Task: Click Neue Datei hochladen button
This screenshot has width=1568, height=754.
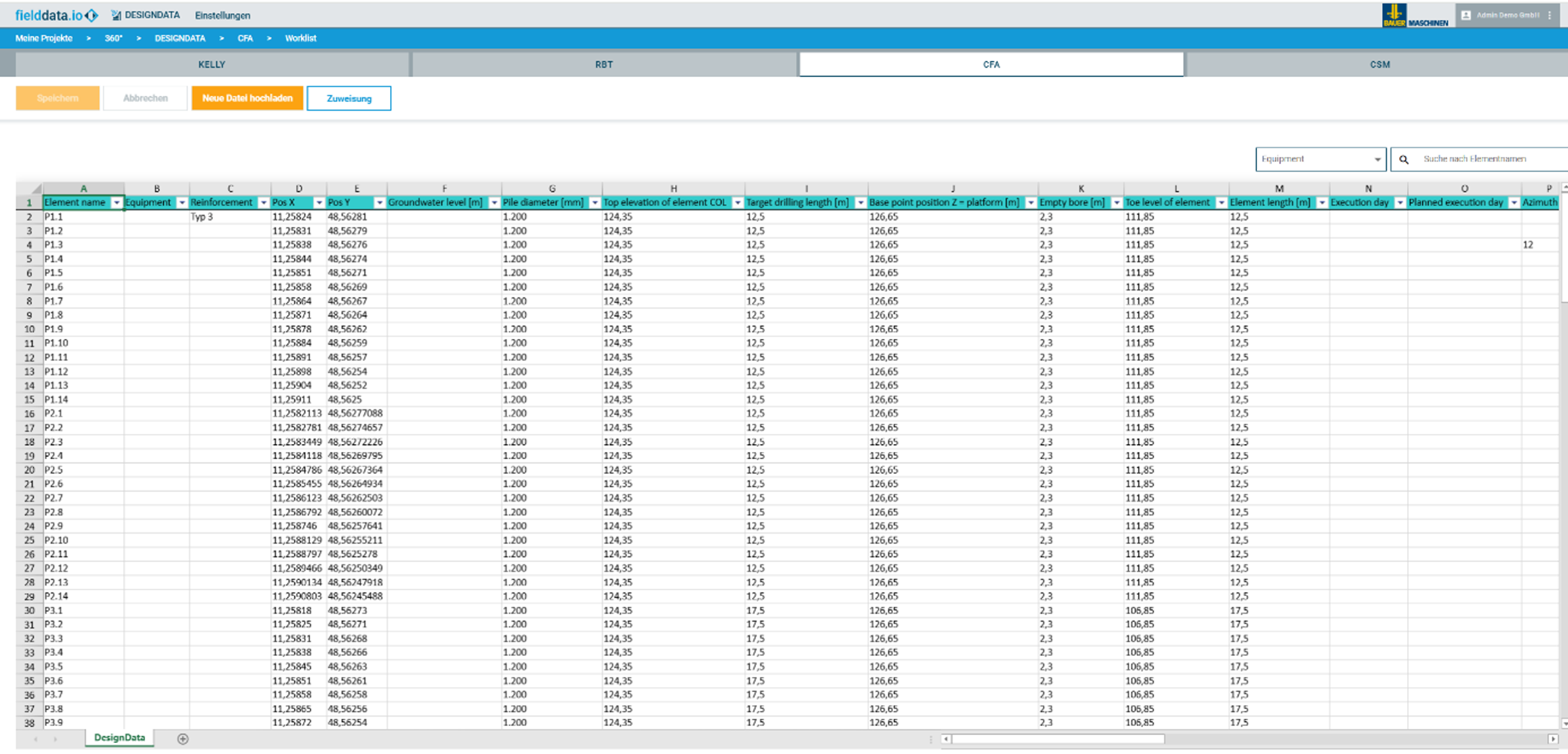Action: click(x=247, y=98)
